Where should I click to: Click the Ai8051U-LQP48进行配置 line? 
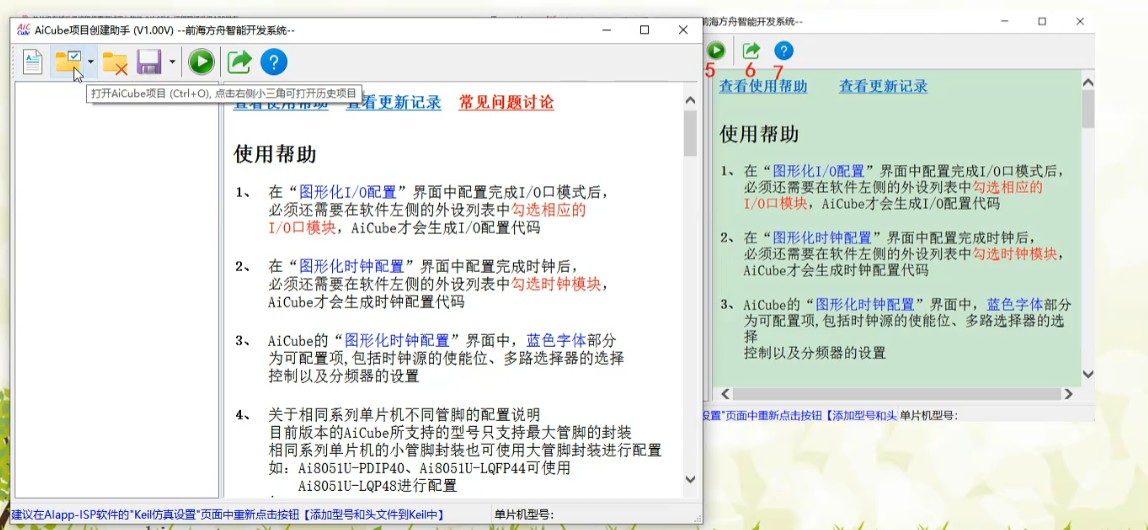coord(377,485)
